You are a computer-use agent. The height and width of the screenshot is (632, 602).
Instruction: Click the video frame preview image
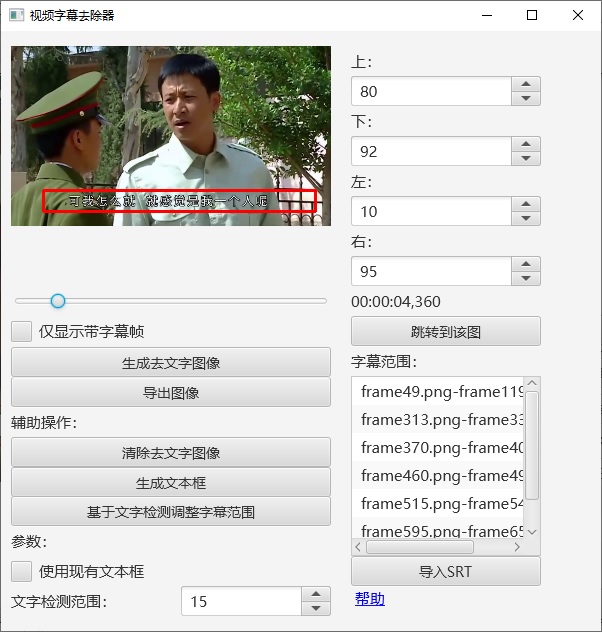pos(171,136)
